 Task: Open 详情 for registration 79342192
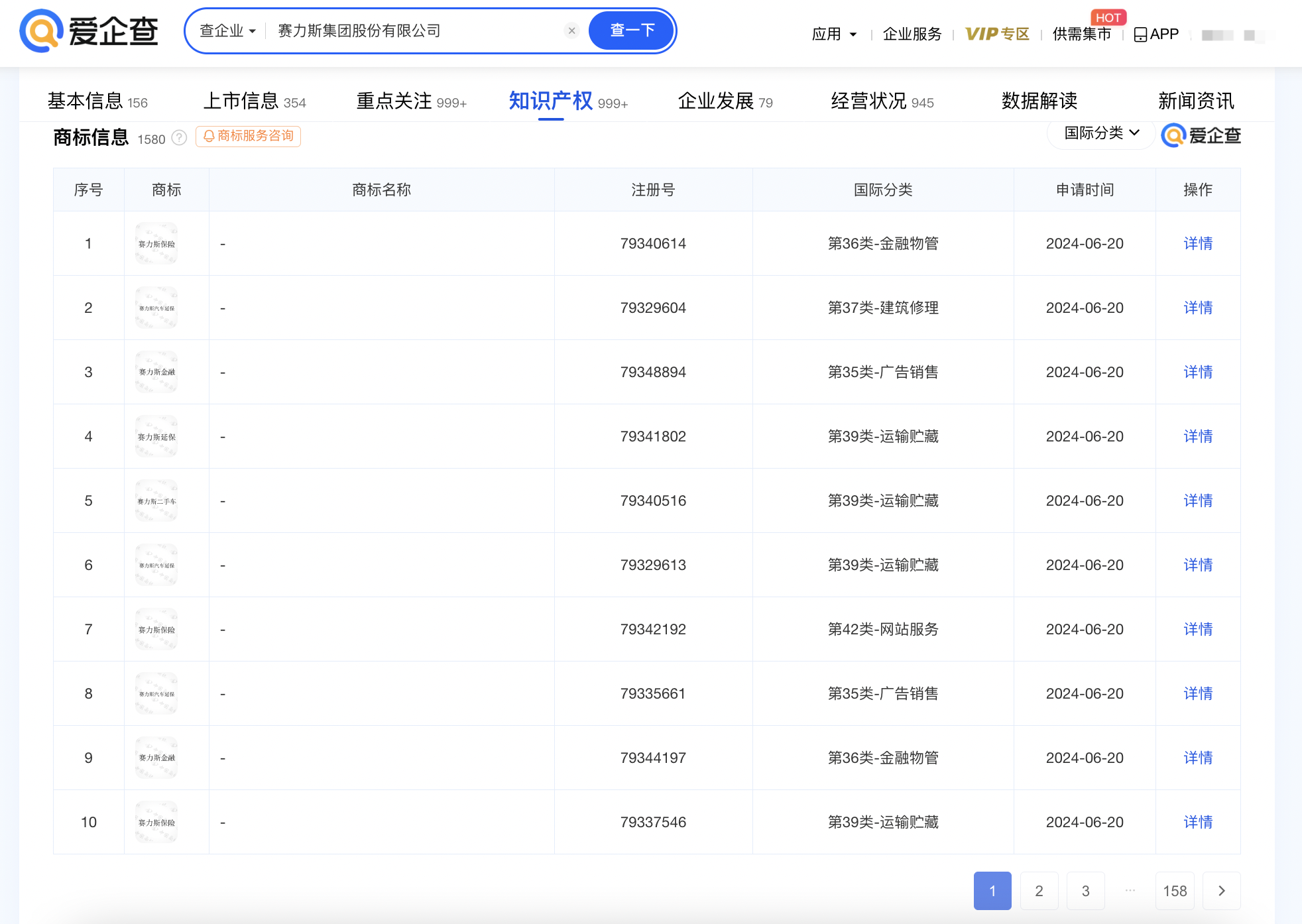coord(1198,629)
